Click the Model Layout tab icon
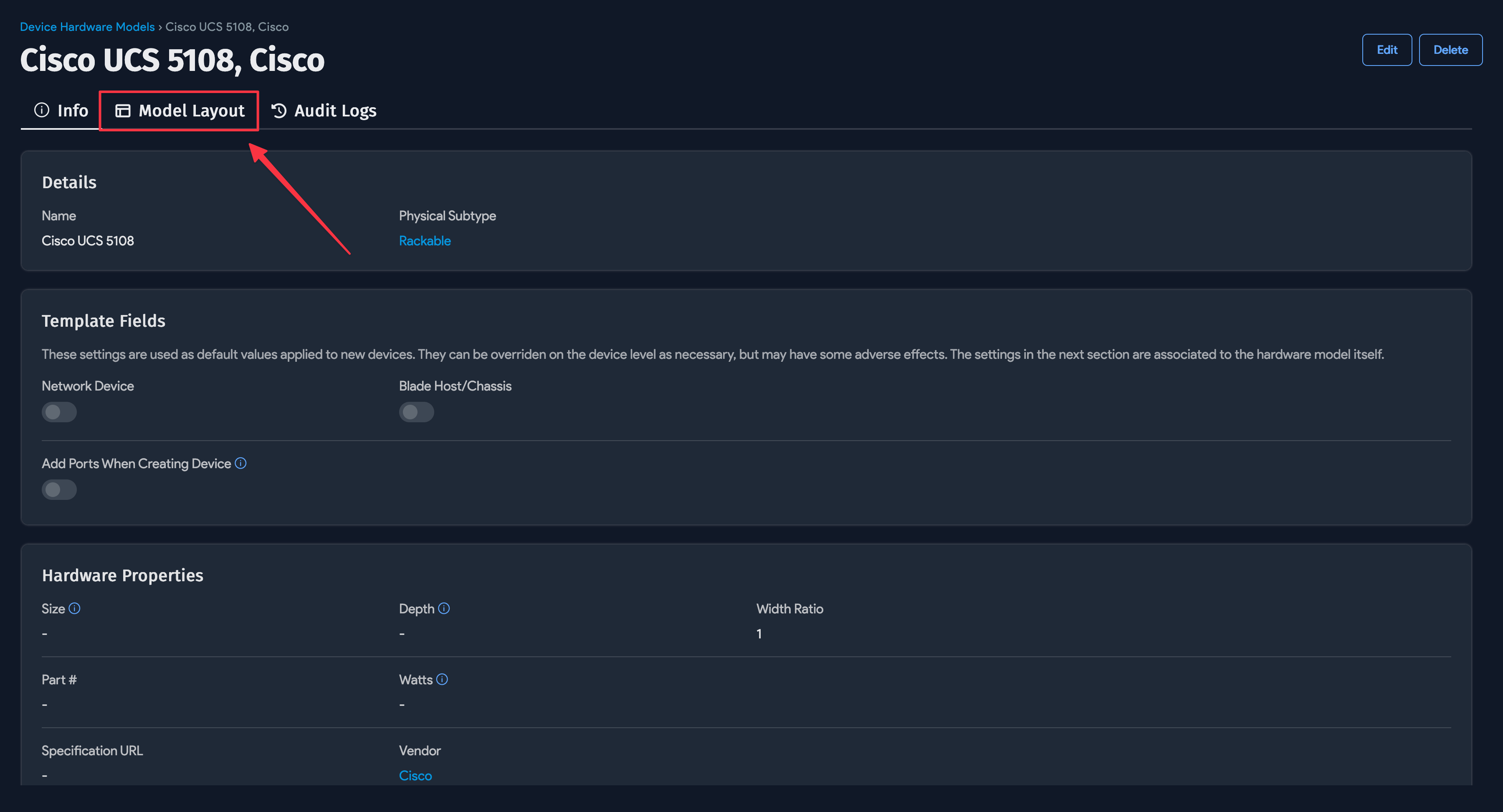 click(122, 110)
